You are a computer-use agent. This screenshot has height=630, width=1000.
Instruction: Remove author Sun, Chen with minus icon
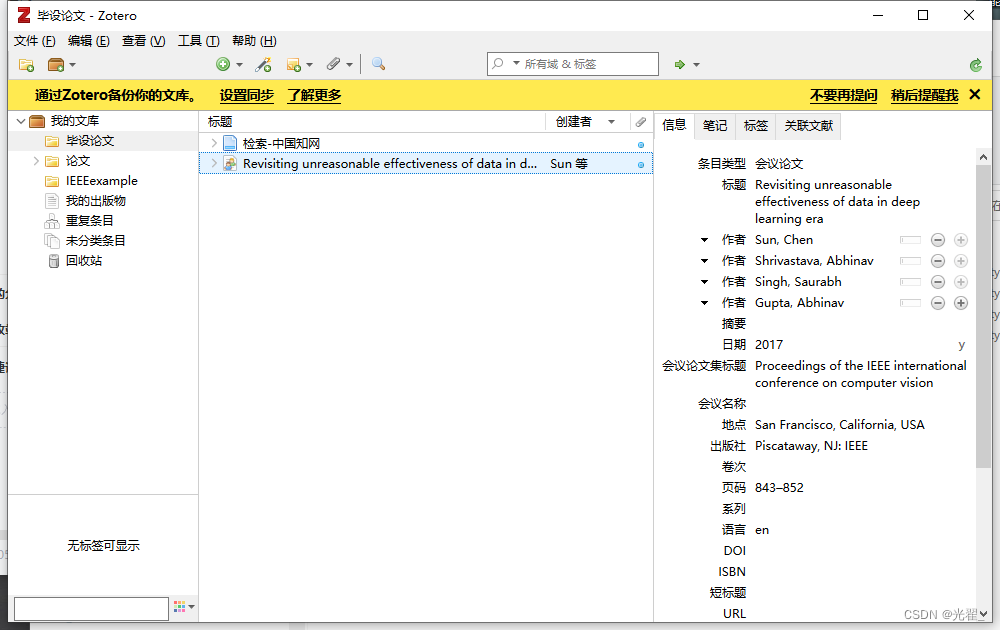click(938, 240)
